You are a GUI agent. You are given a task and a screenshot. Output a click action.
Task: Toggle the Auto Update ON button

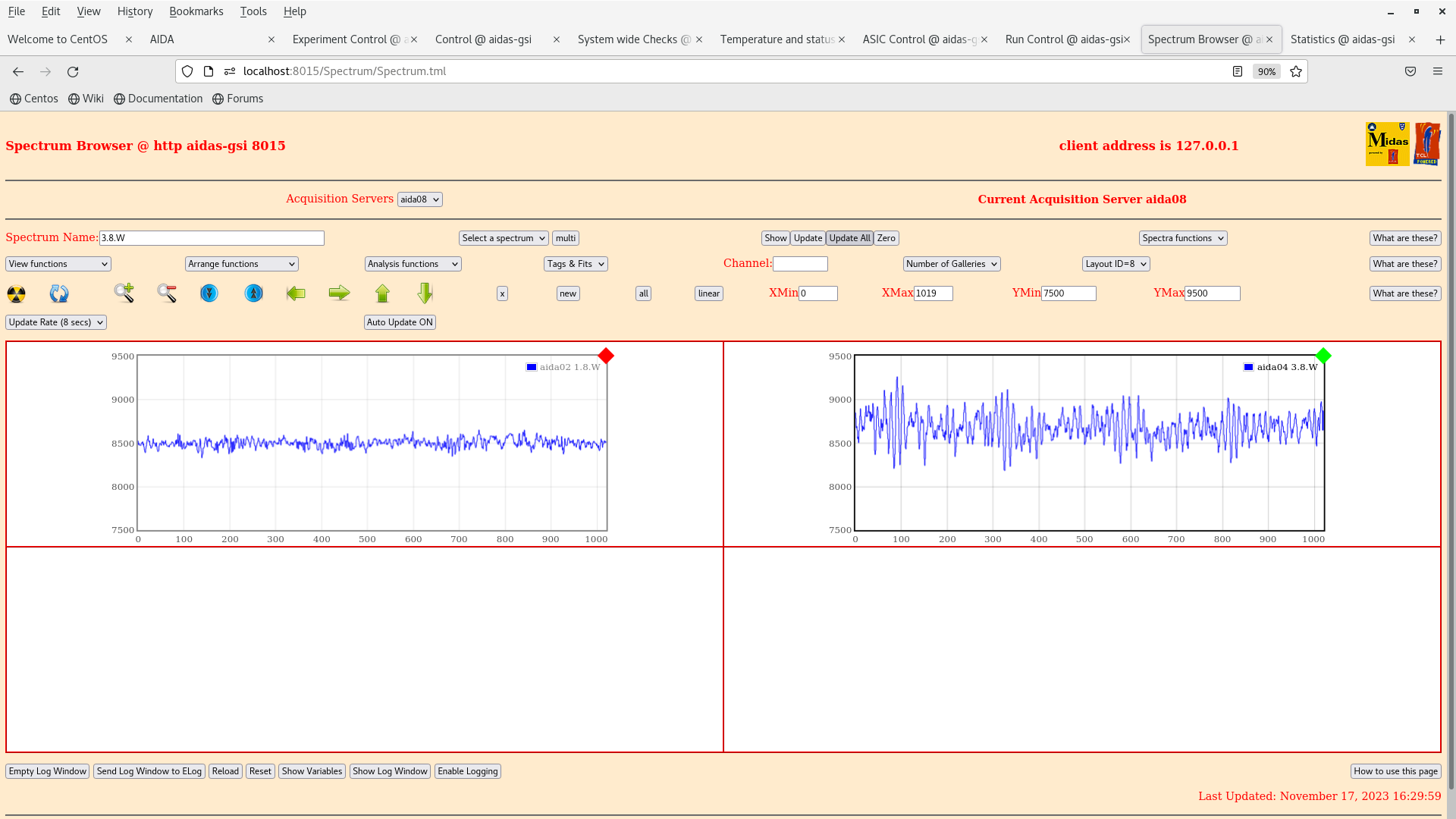point(400,322)
